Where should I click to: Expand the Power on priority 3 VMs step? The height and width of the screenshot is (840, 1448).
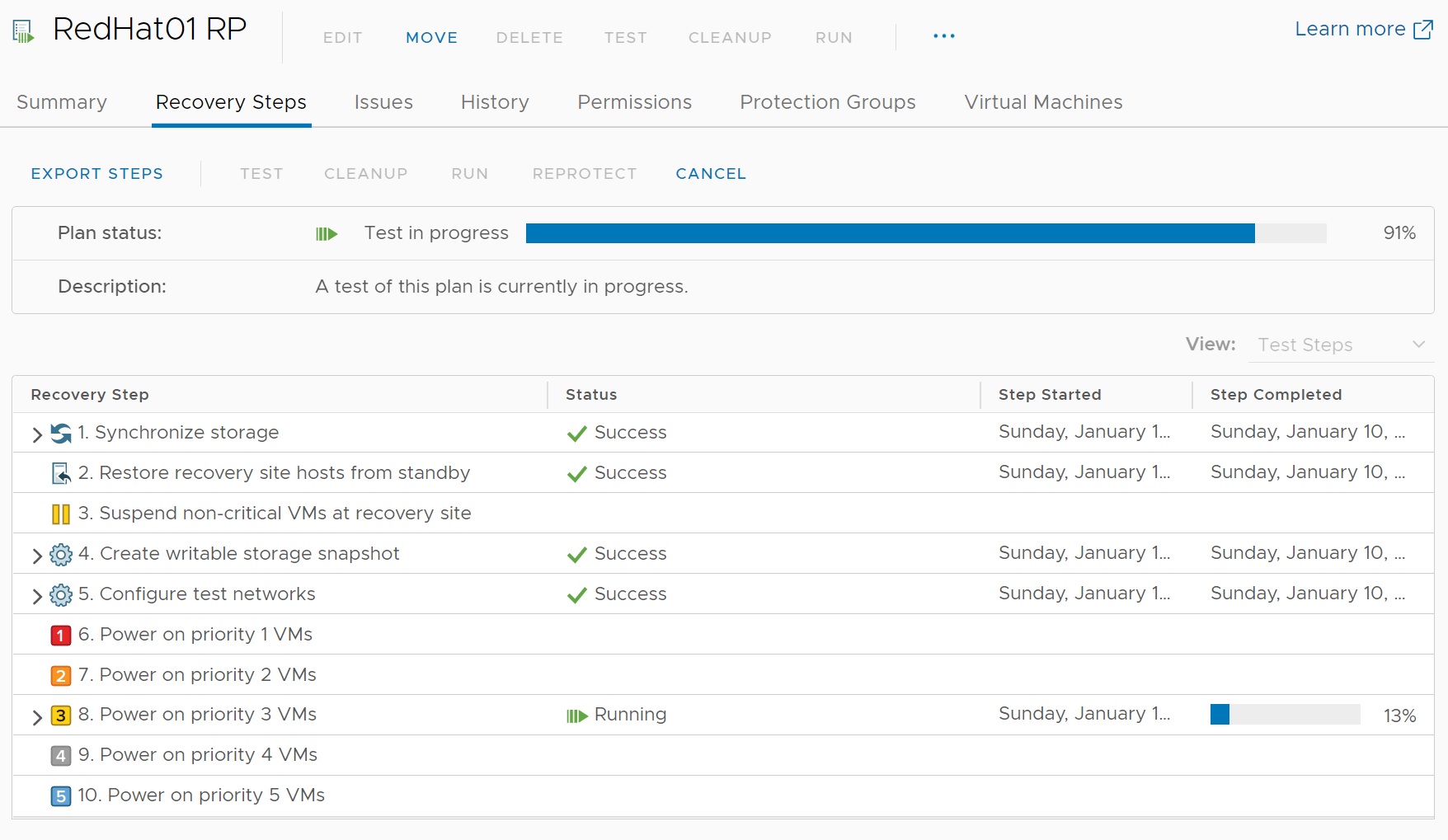click(36, 716)
